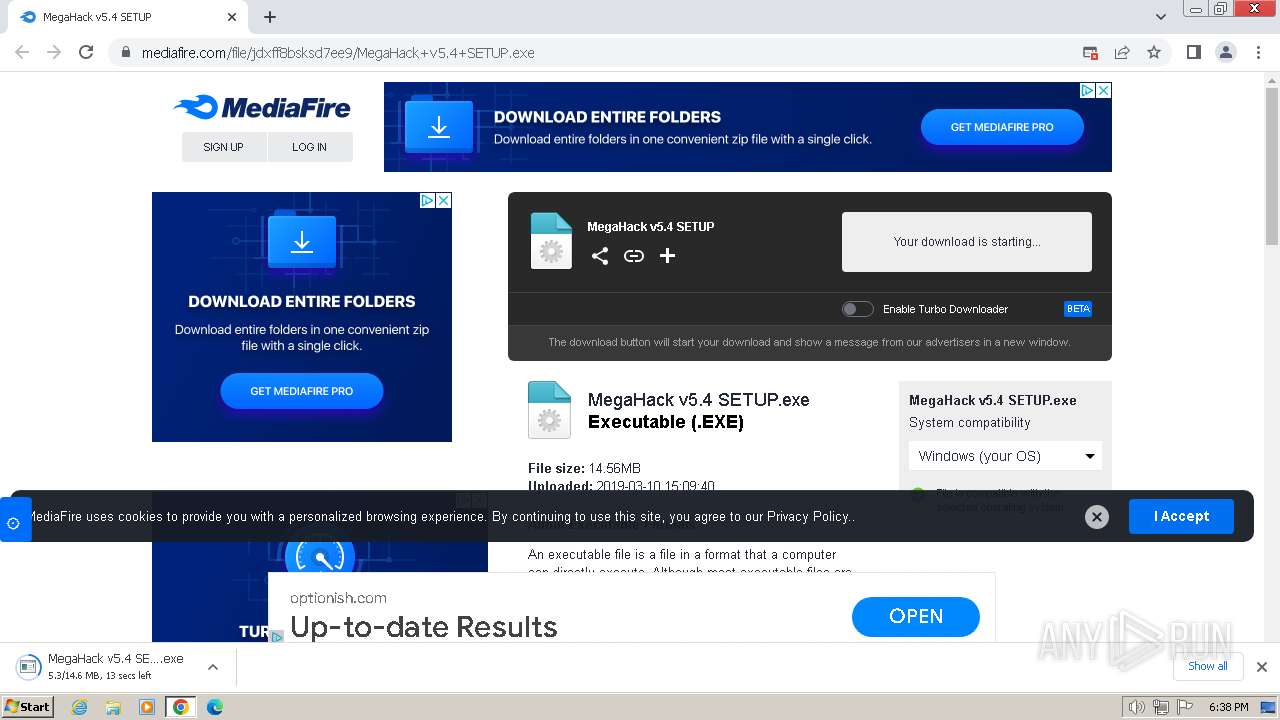Image resolution: width=1280 pixels, height=720 pixels.
Task: Click file icon in dark download panel
Action: click(551, 241)
